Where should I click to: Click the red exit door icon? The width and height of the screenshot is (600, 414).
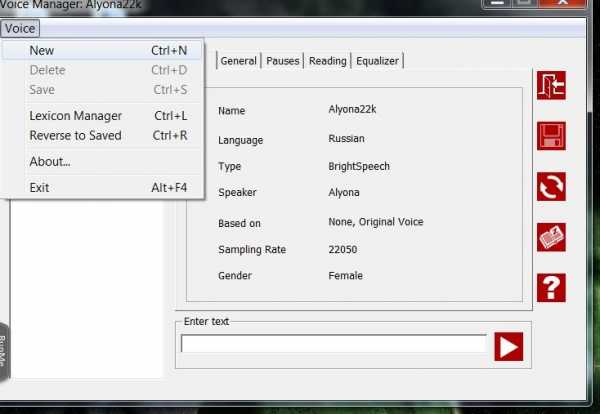click(552, 85)
